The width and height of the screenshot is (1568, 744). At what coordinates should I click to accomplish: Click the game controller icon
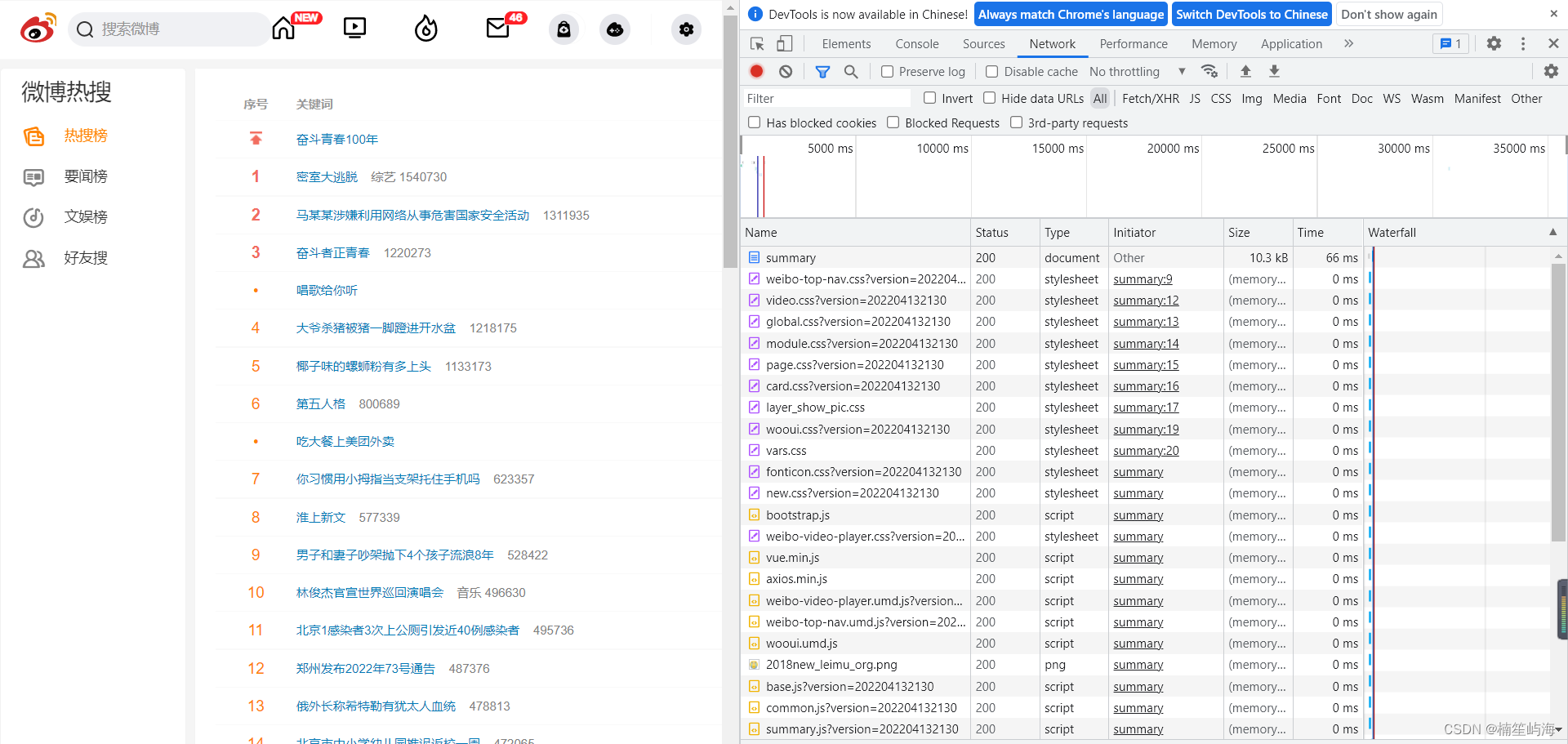615,29
